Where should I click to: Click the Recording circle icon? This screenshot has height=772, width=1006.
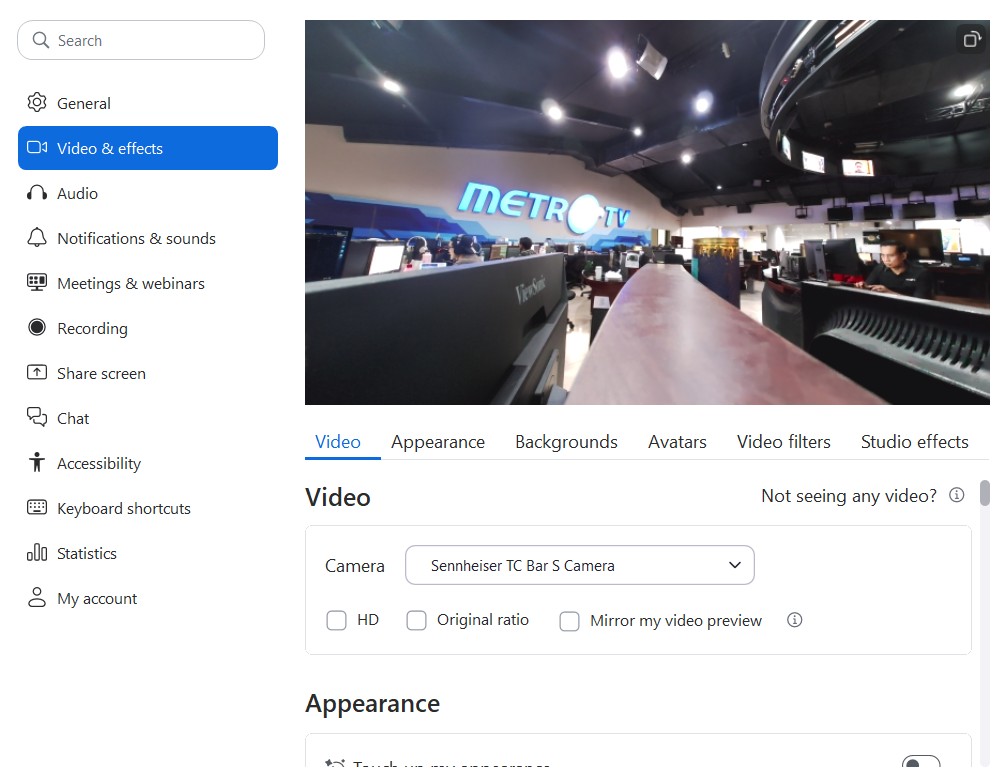coord(37,327)
